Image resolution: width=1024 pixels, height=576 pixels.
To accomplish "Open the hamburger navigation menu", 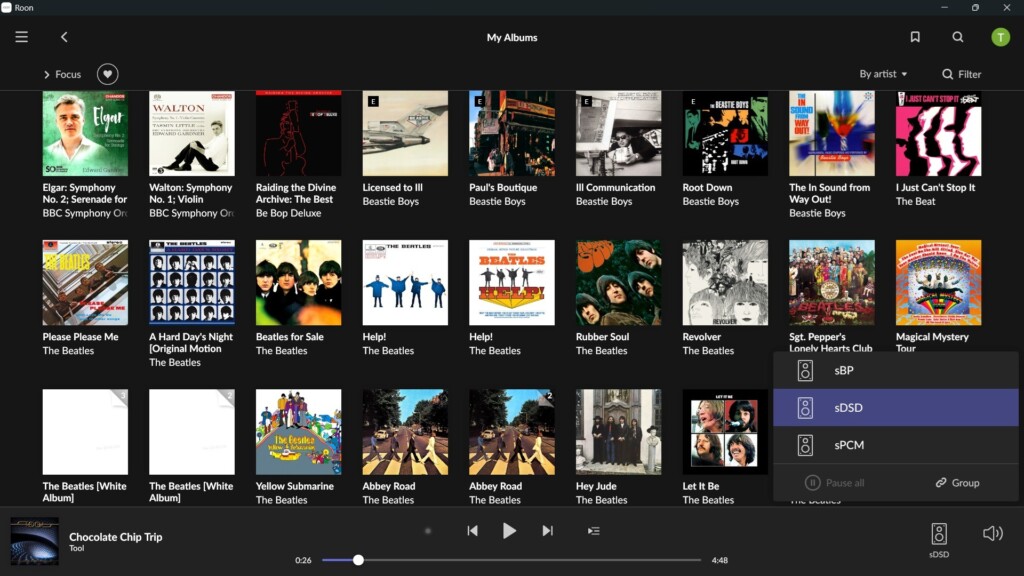I will (22, 37).
